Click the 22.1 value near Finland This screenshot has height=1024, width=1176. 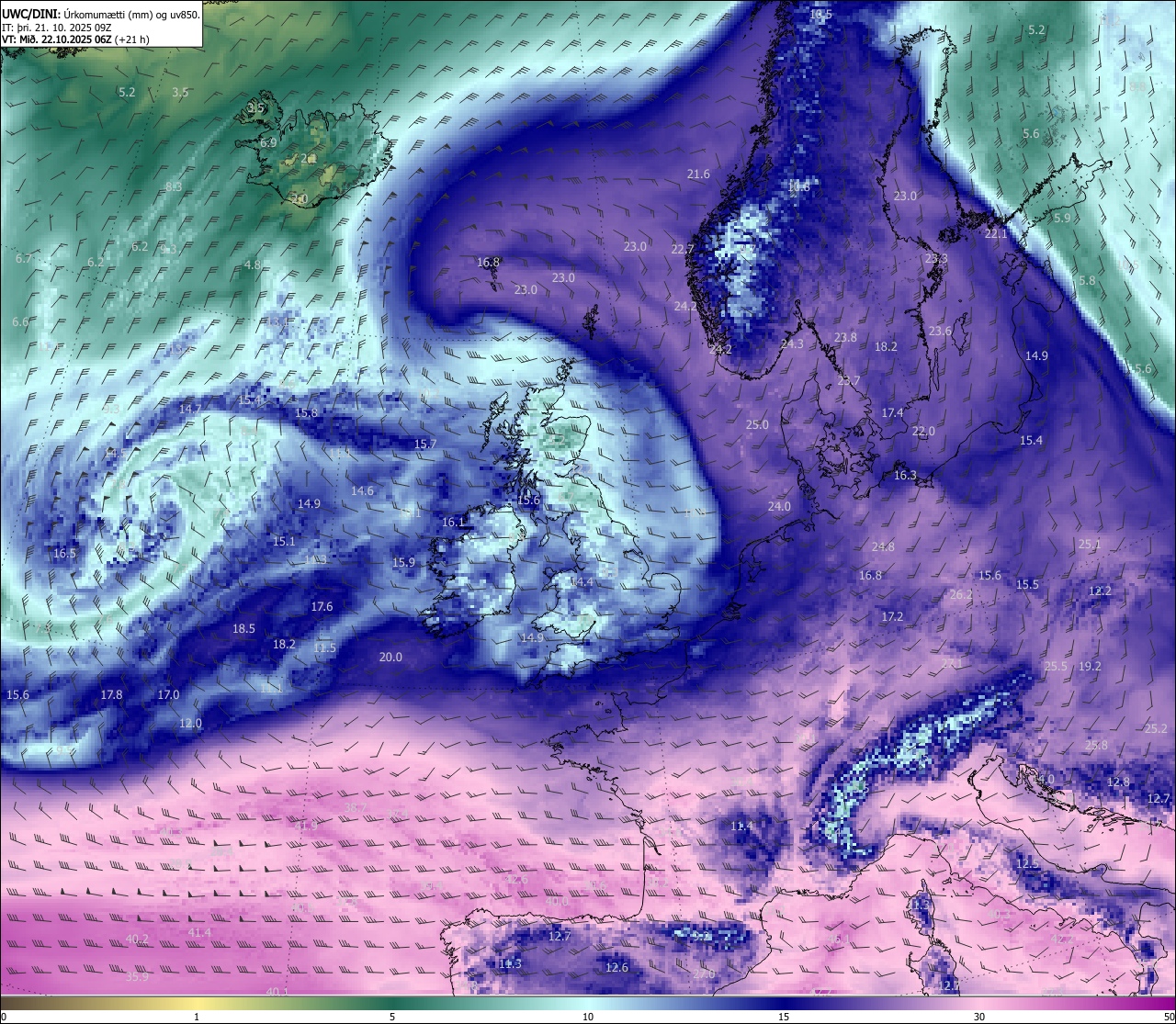996,234
